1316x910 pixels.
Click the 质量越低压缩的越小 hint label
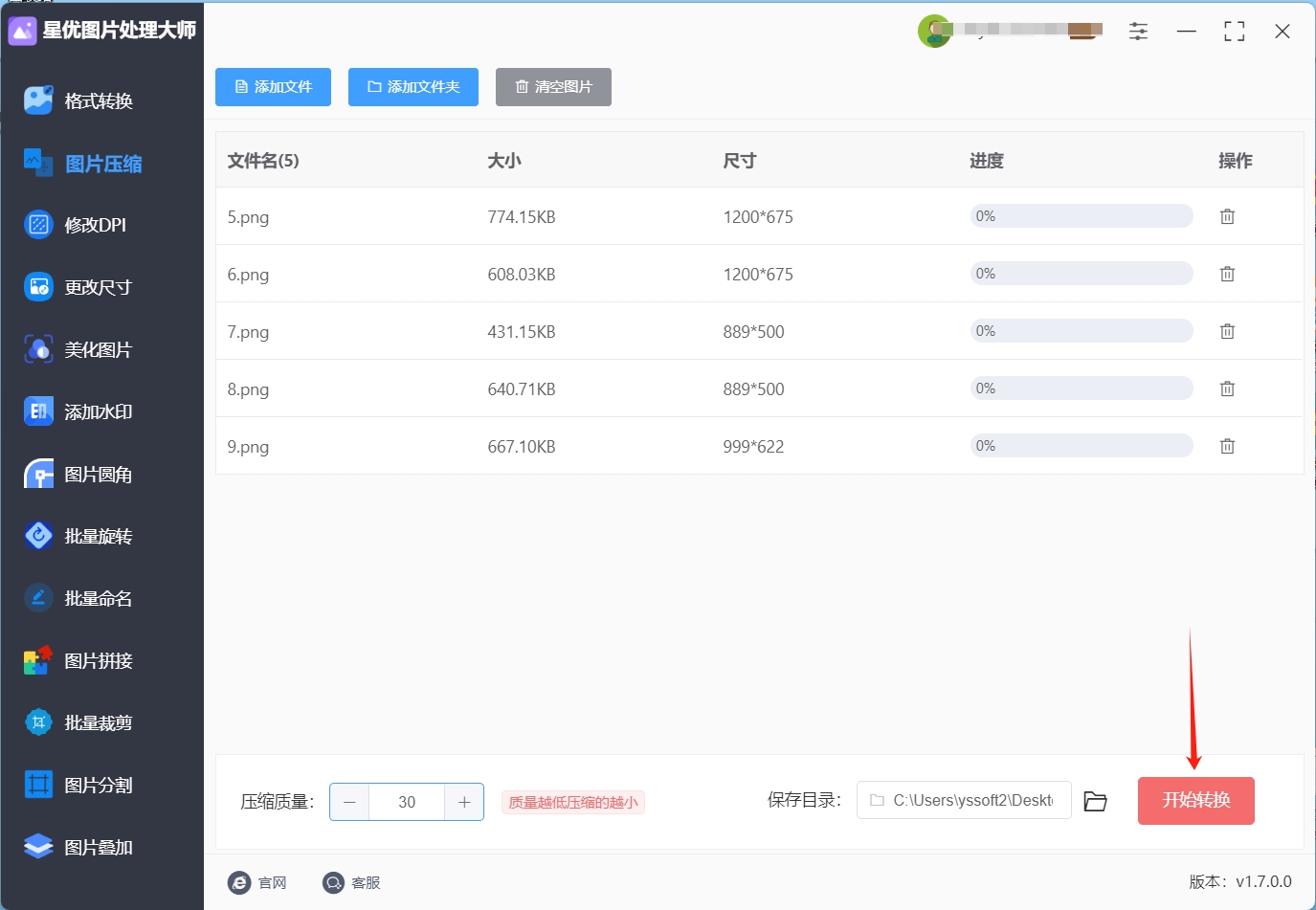click(573, 802)
